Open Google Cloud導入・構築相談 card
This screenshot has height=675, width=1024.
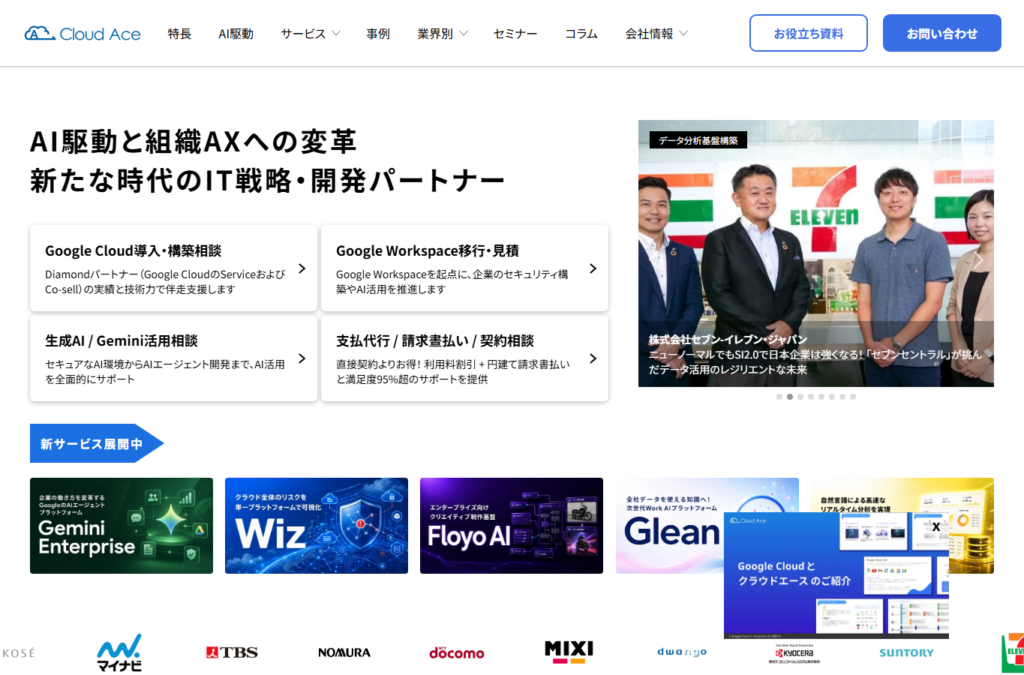point(174,268)
